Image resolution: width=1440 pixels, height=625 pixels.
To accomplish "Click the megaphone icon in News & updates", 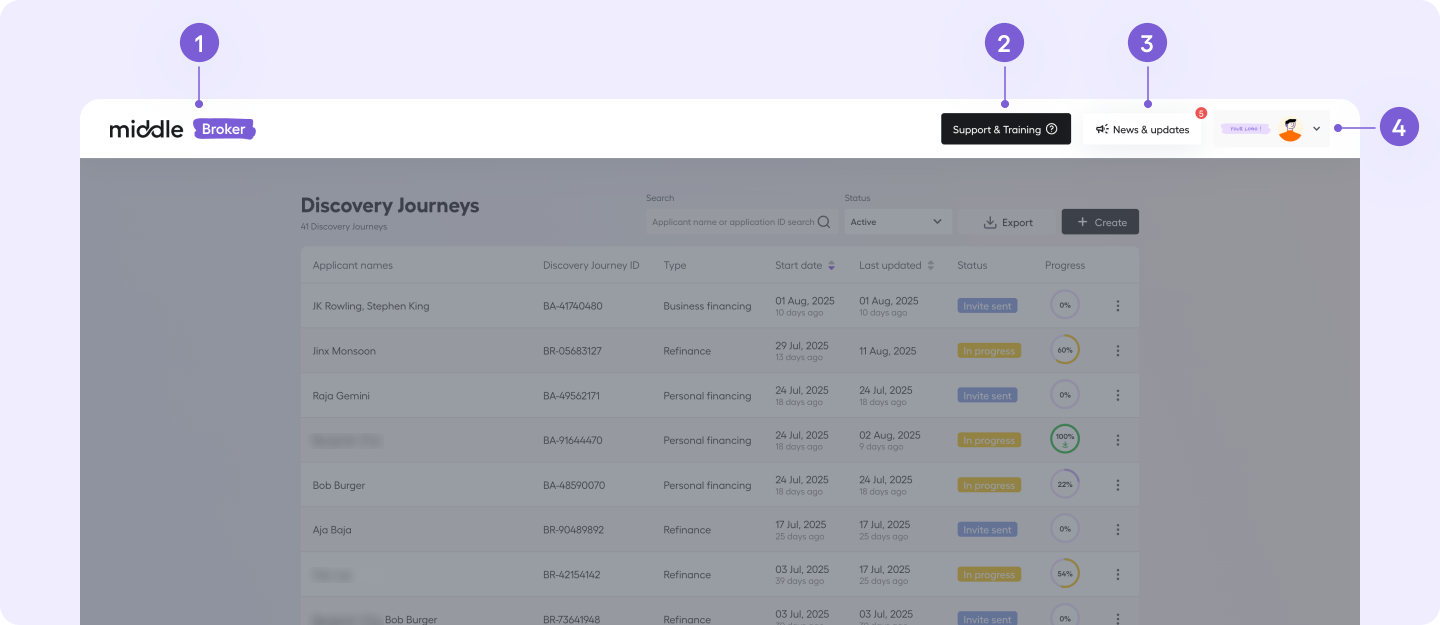I will [1102, 129].
